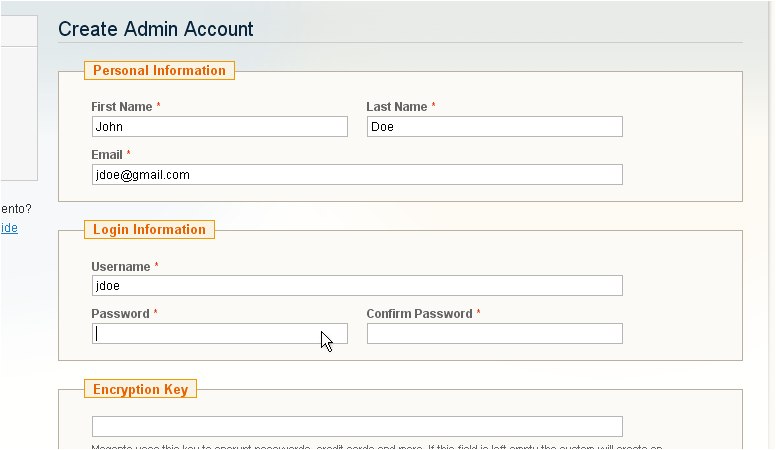This screenshot has height=450, width=776.
Task: Click the Confirm Password label text
Action: pyautogui.click(x=419, y=314)
